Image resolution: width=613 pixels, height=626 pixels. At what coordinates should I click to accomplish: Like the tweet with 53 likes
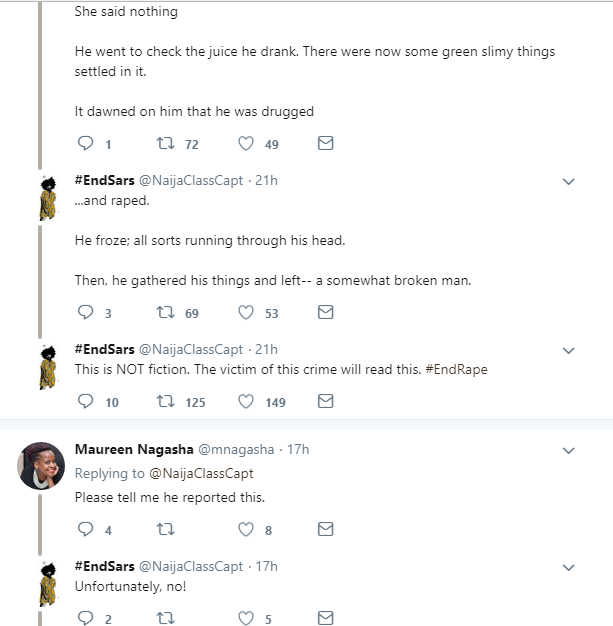tap(246, 313)
